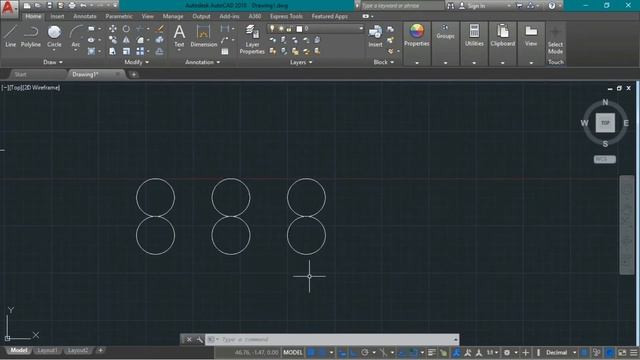Open the annotation scale 1:1 dropdown
640x360 pixels.
492,352
